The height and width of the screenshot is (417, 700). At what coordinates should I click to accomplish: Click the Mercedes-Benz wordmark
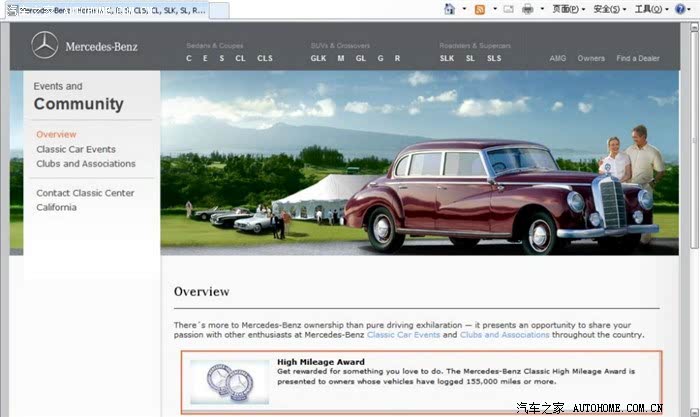tap(101, 46)
